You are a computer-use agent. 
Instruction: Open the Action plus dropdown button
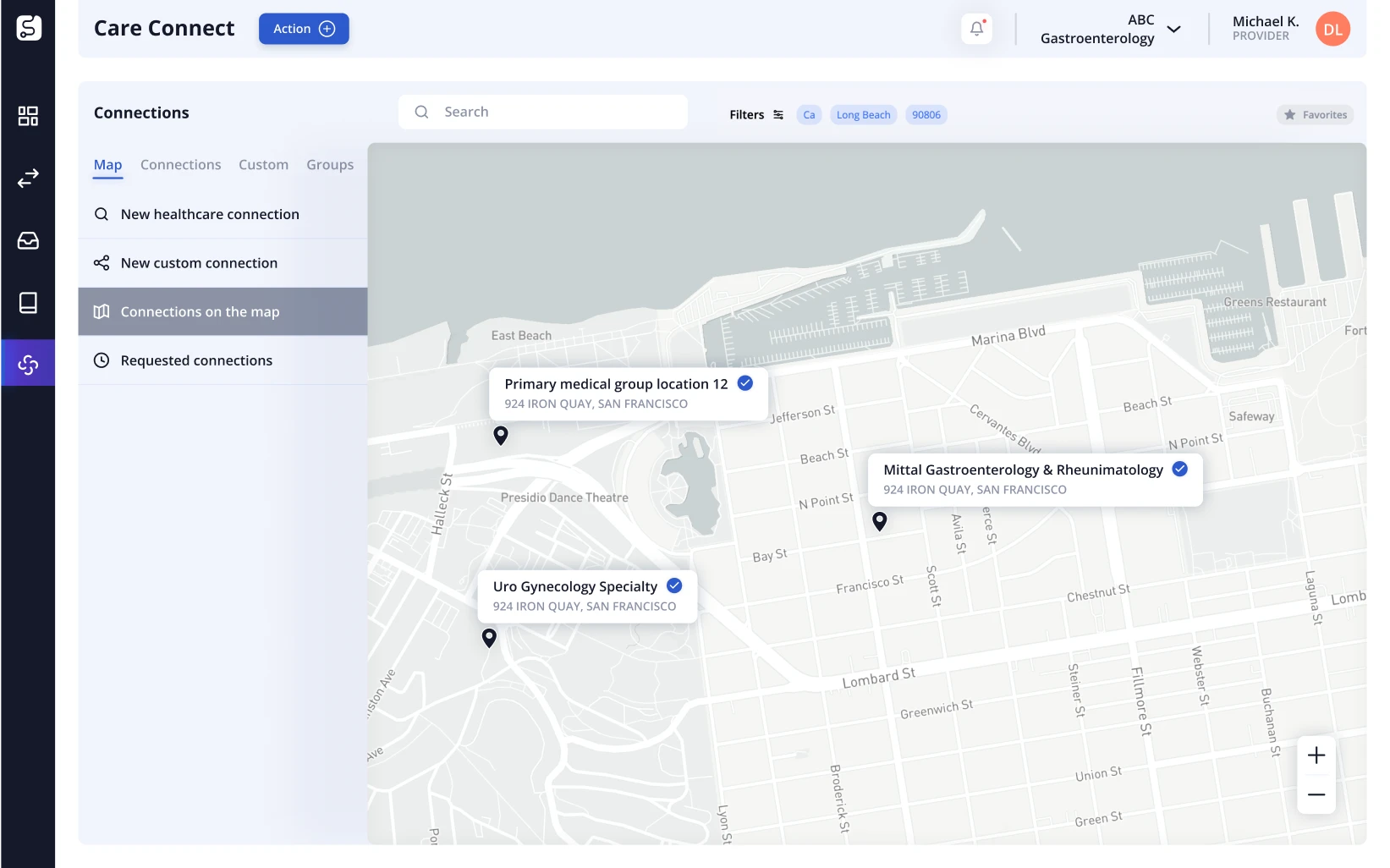pyautogui.click(x=304, y=29)
